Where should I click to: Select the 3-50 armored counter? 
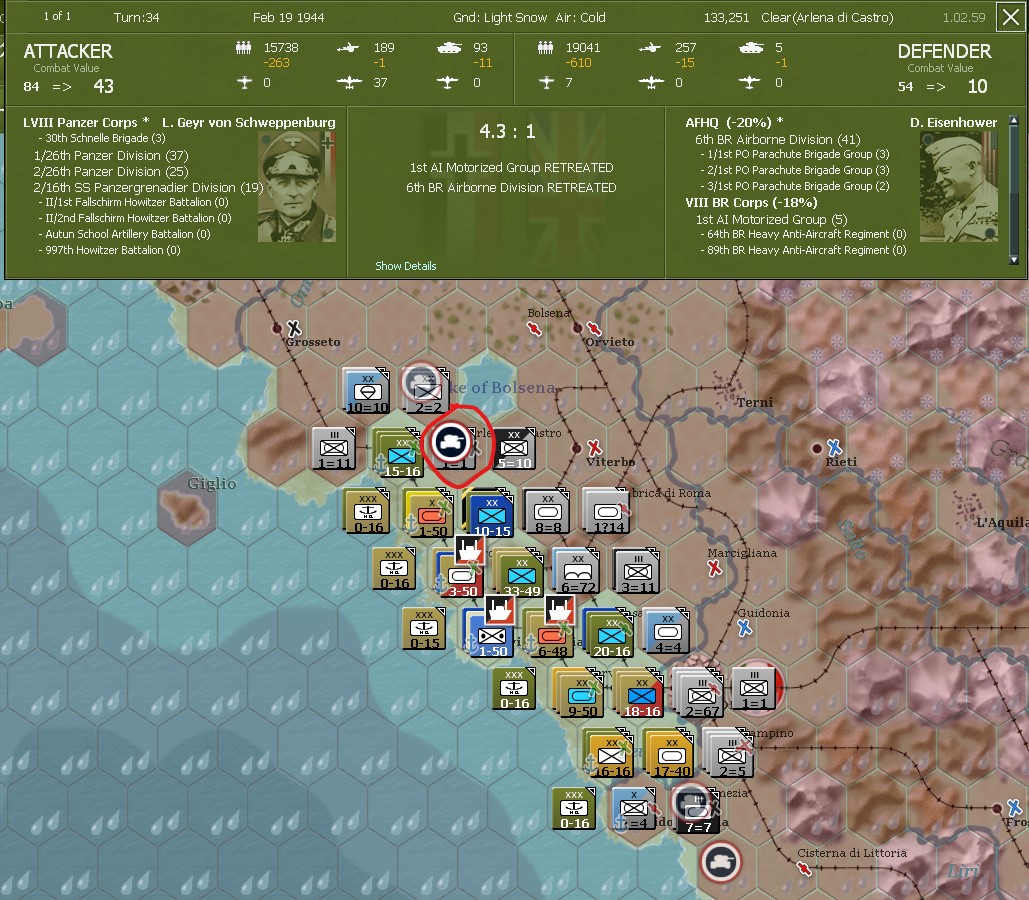(x=461, y=575)
